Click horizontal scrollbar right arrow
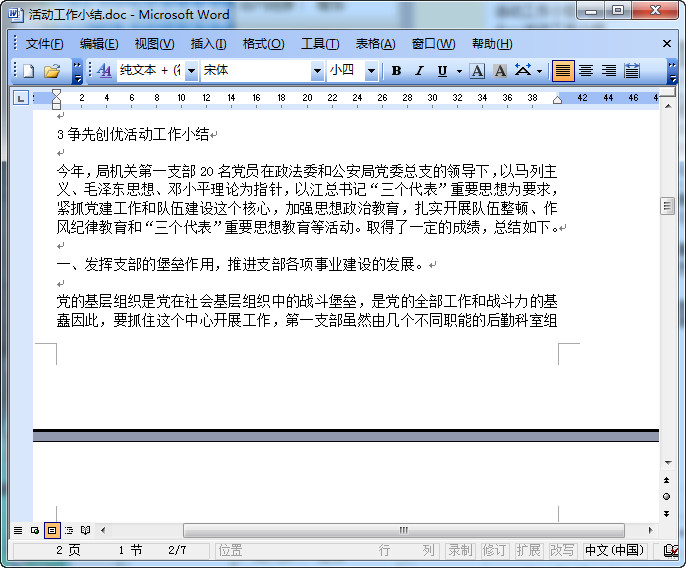 coord(651,530)
